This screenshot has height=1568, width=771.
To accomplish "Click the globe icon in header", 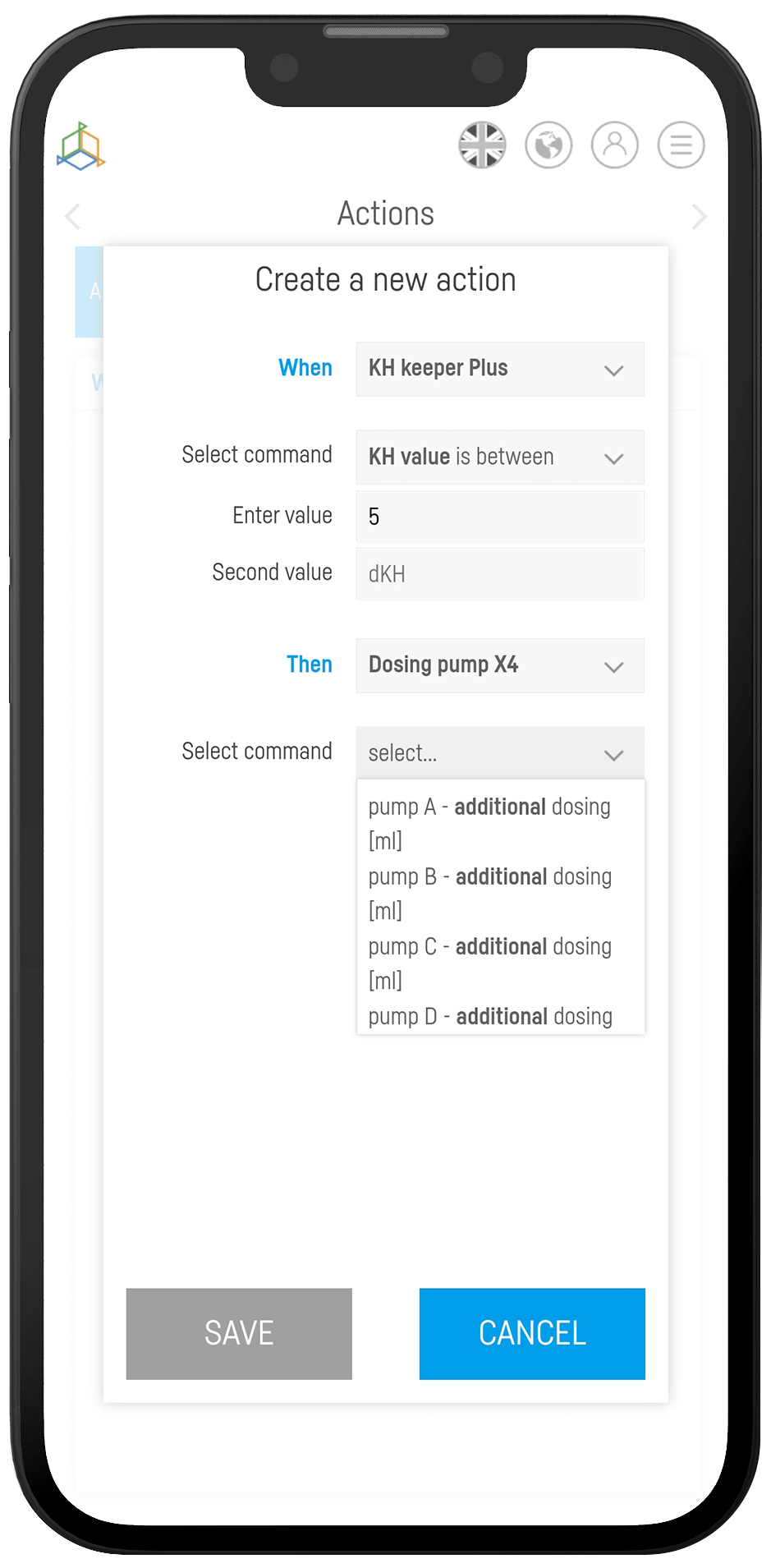I will [548, 145].
